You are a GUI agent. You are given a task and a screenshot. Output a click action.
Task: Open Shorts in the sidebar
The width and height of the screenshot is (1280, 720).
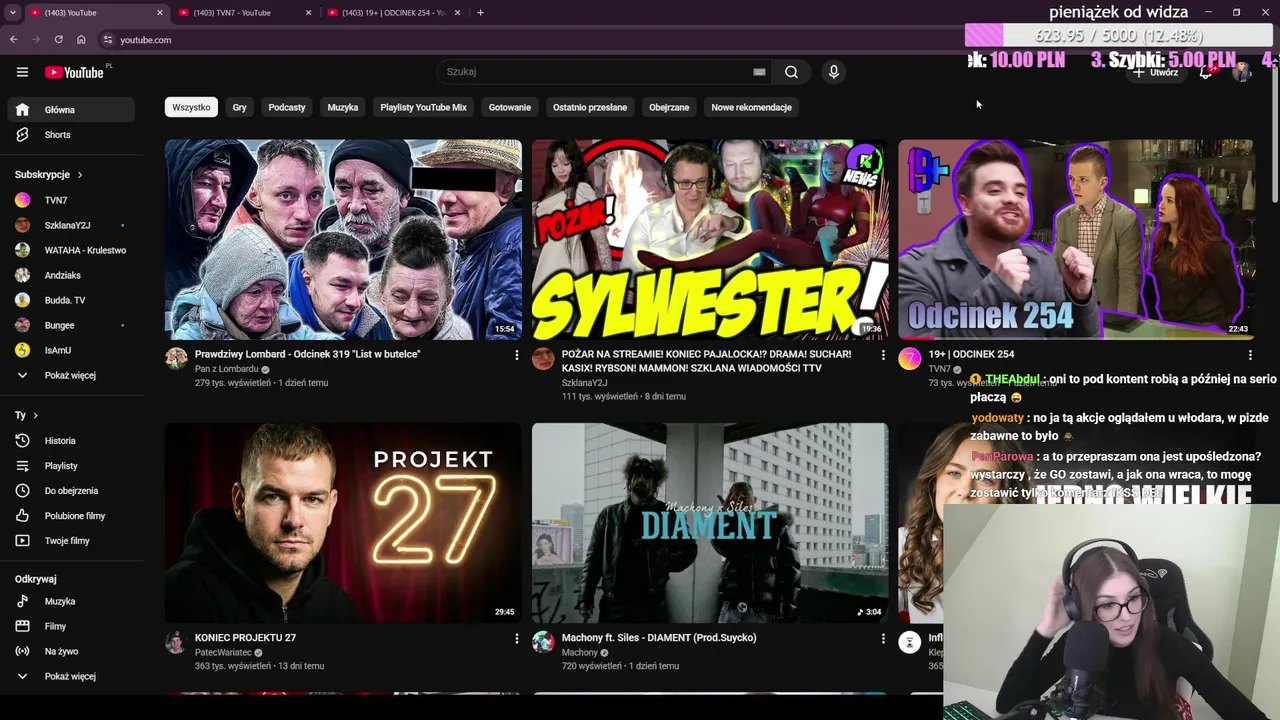click(70, 135)
